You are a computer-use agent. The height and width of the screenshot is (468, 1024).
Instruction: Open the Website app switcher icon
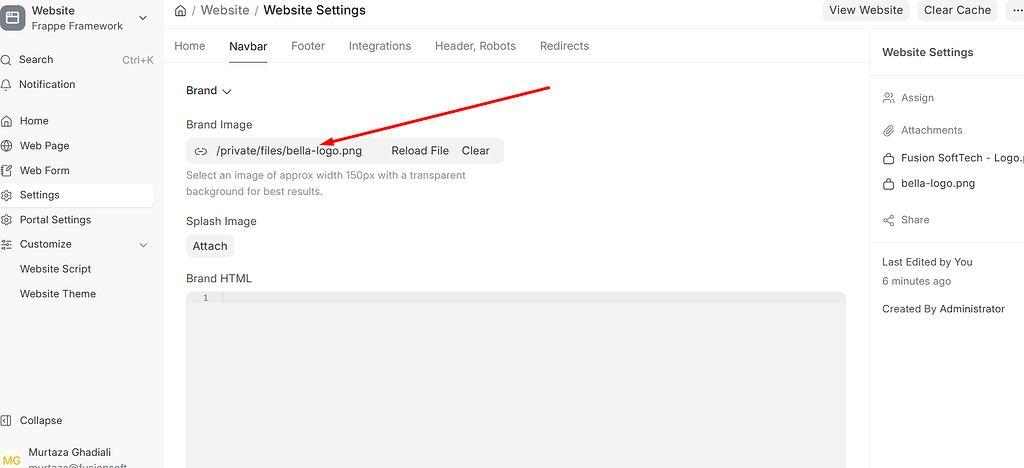point(12,18)
